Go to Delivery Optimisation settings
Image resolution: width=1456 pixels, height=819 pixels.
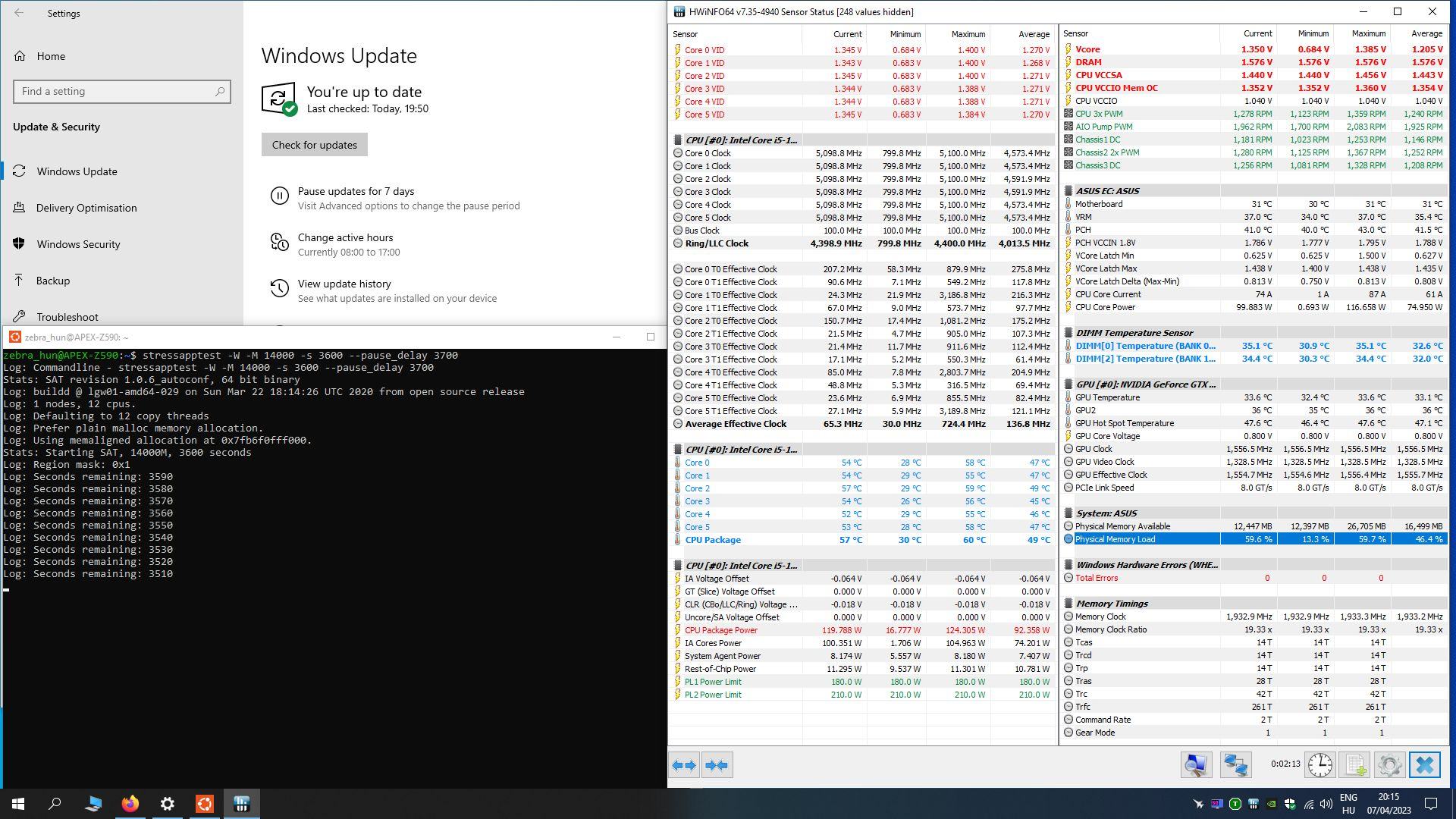[86, 208]
